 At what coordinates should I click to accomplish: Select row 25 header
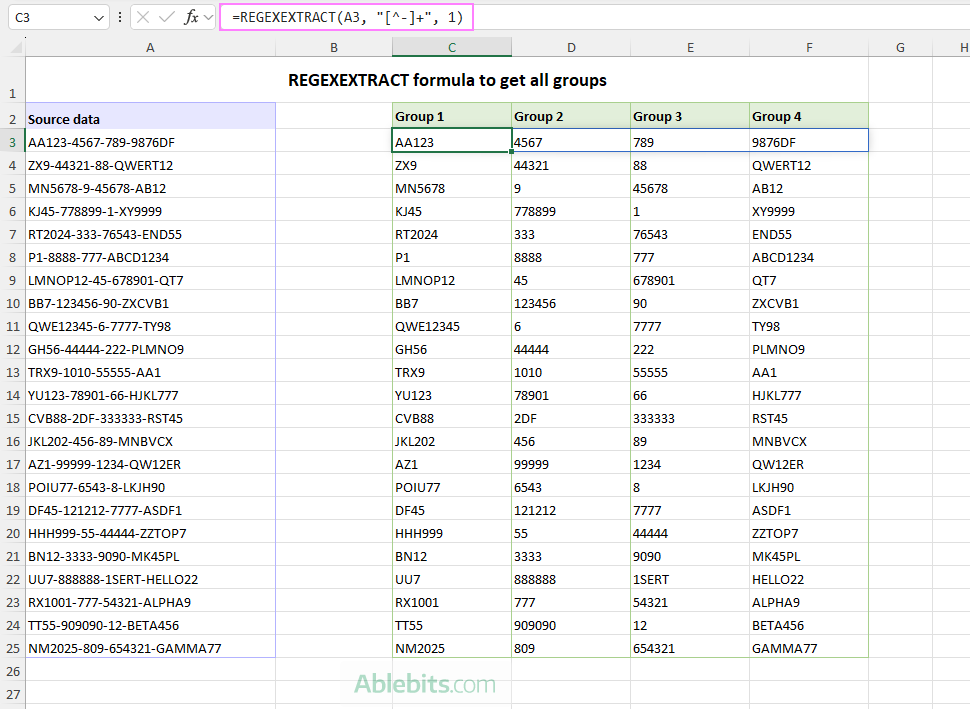click(12, 648)
